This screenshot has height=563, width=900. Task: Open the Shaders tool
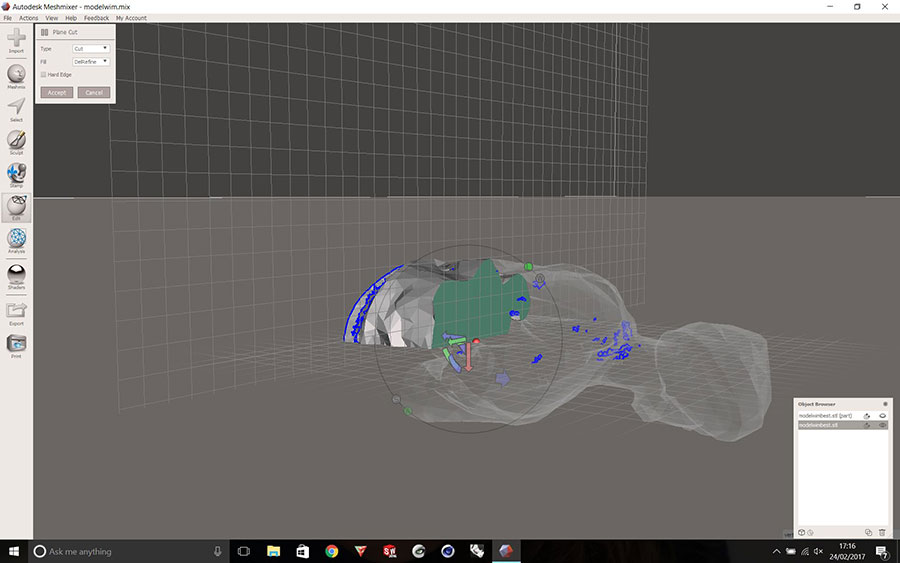pos(16,277)
